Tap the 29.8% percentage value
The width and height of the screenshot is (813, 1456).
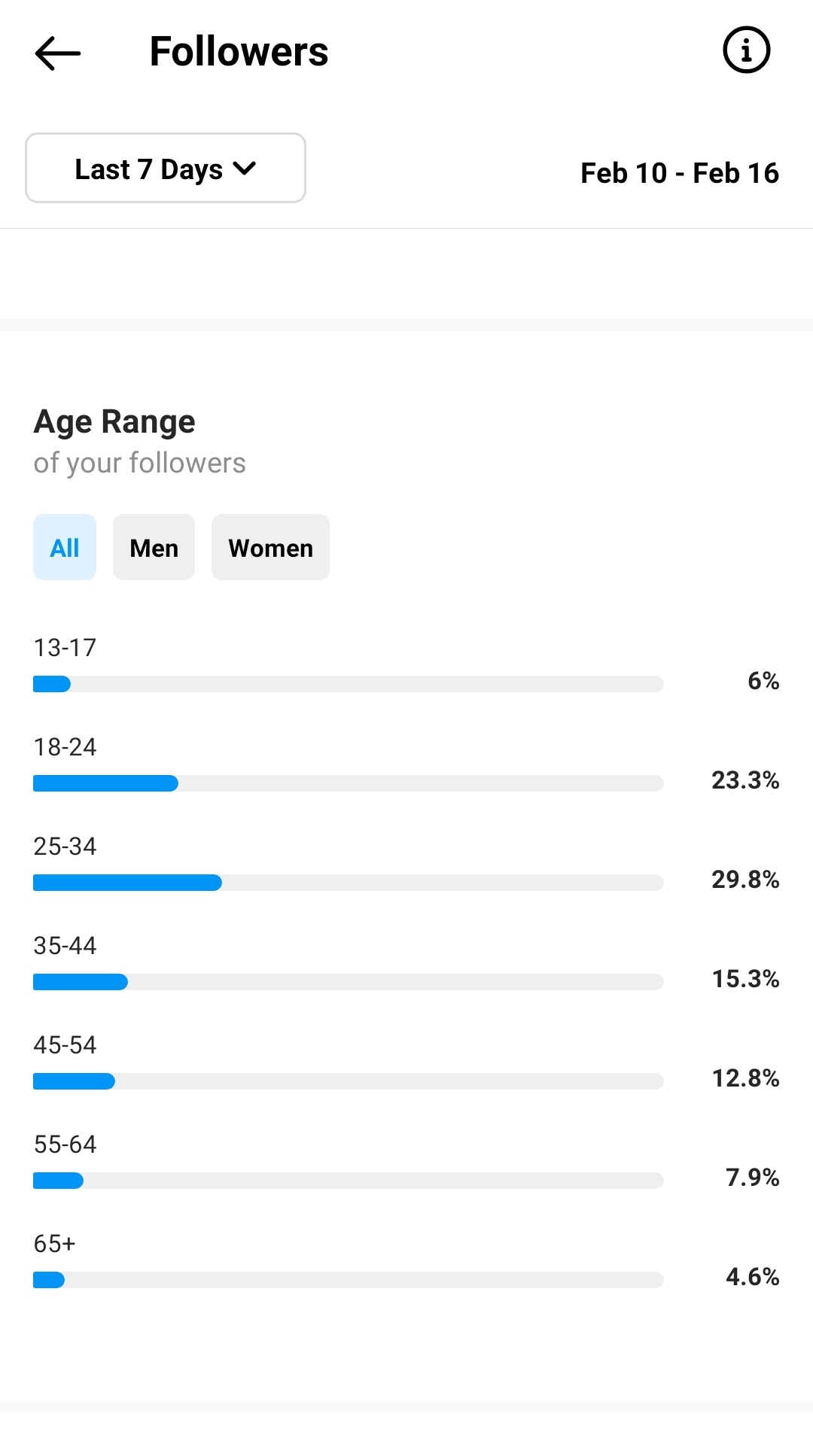pyautogui.click(x=745, y=879)
